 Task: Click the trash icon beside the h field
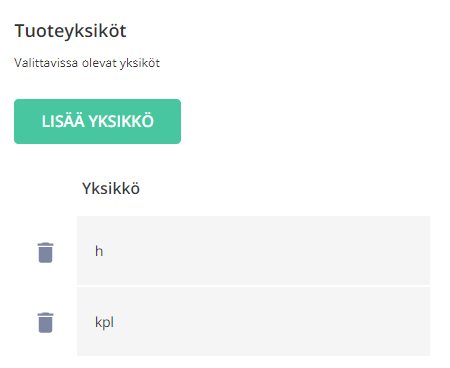coord(45,252)
